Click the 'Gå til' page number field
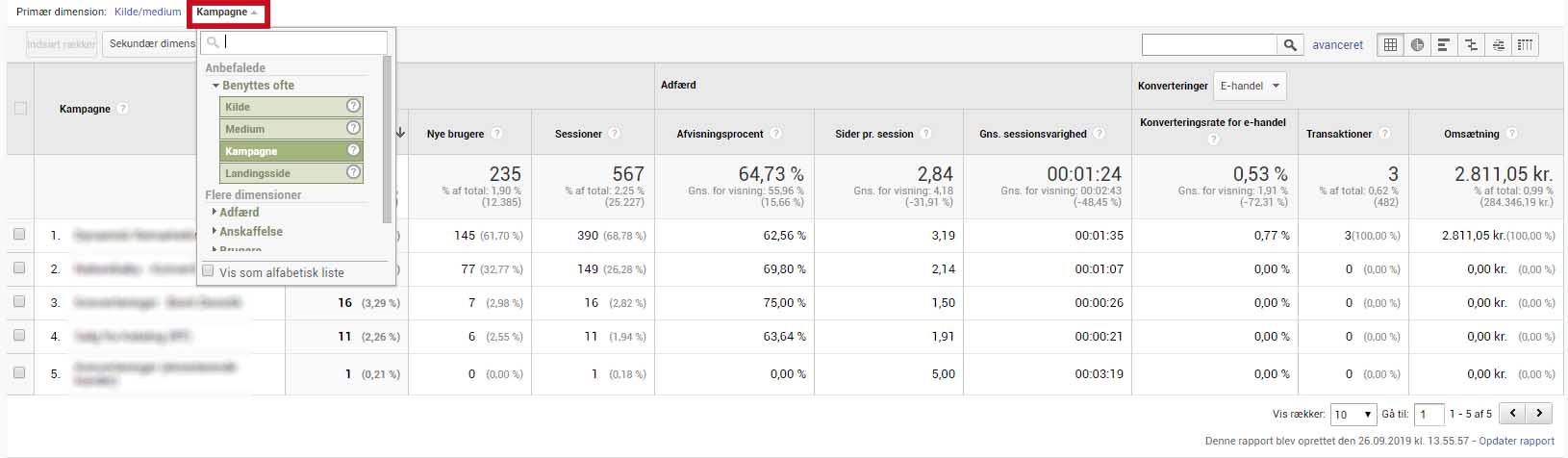 point(1429,415)
